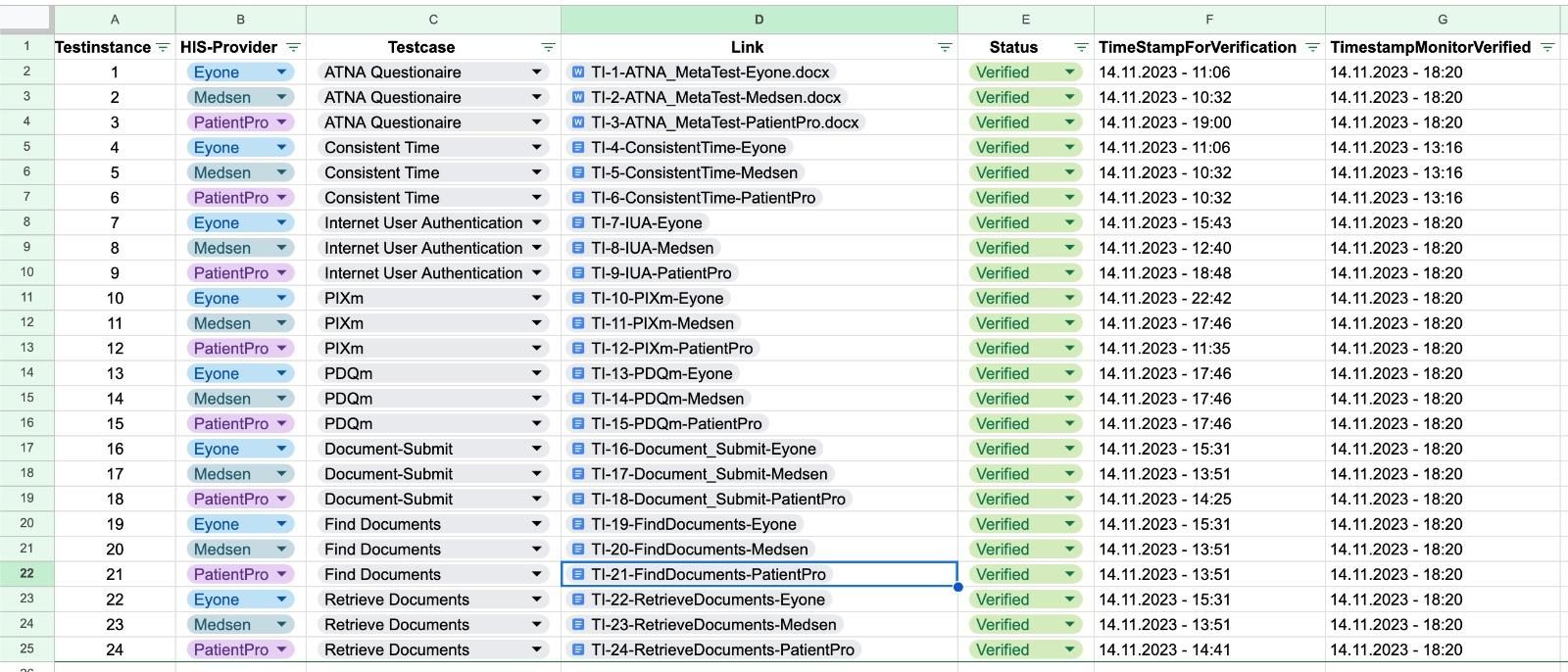
Task: Open filter for Status column
Action: (1081, 47)
